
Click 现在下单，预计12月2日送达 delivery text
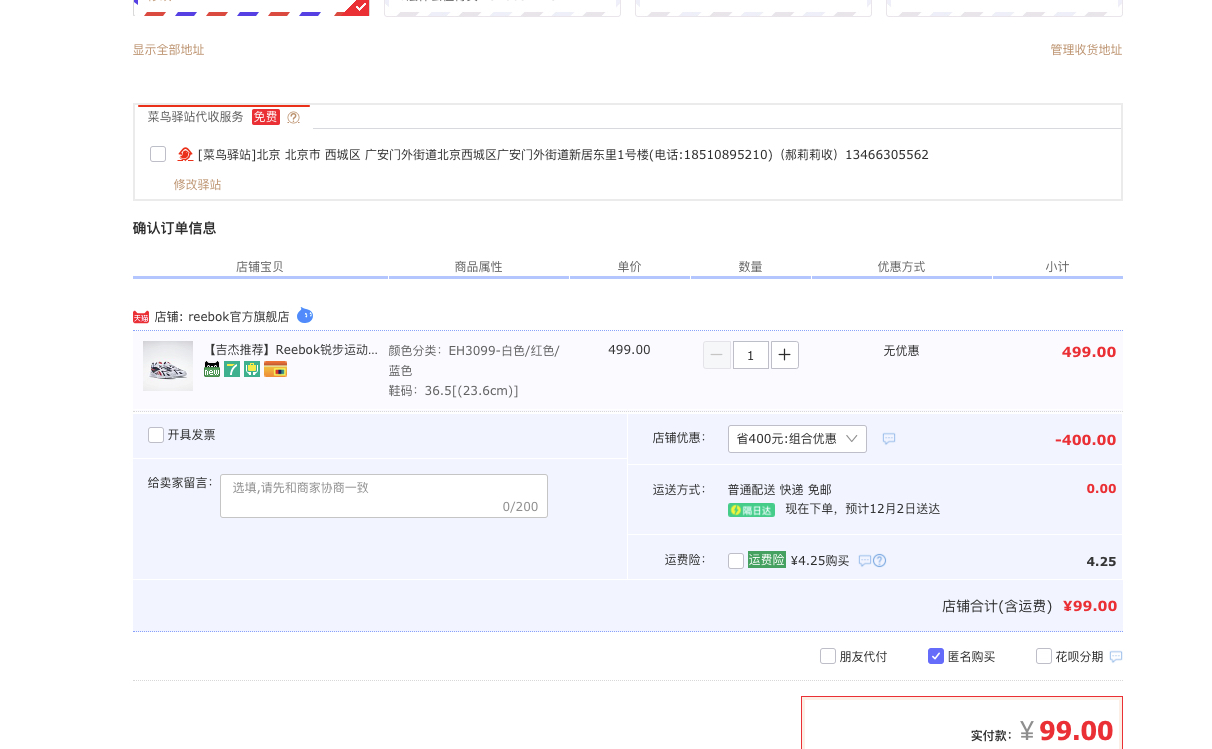click(x=862, y=509)
